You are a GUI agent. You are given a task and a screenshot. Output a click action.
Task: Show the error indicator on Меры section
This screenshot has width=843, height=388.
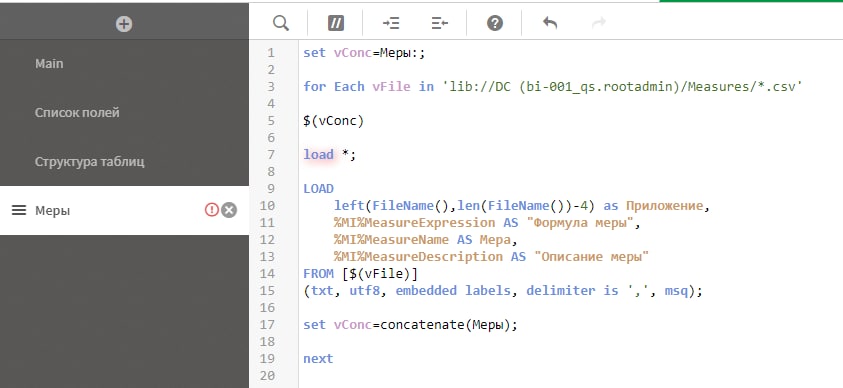coord(211,210)
